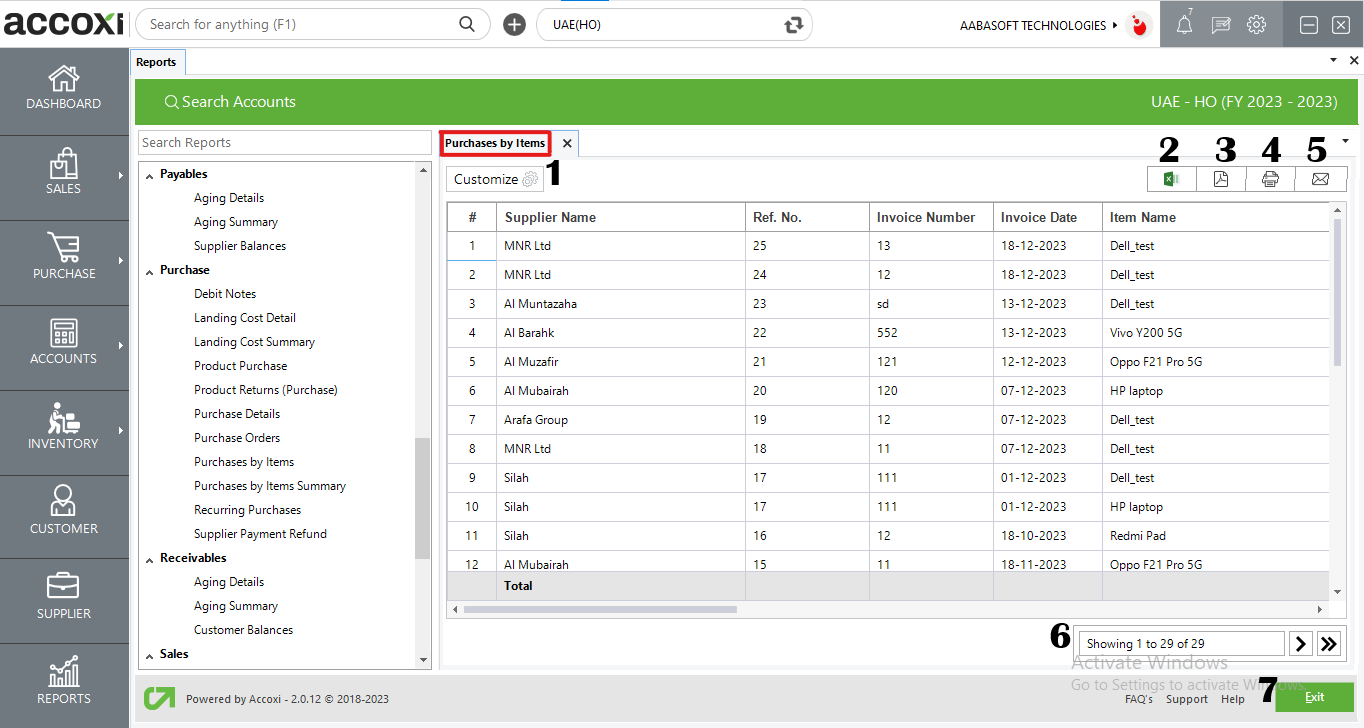The image size is (1364, 728).
Task: Expand the Sales report group
Action: pos(150,655)
